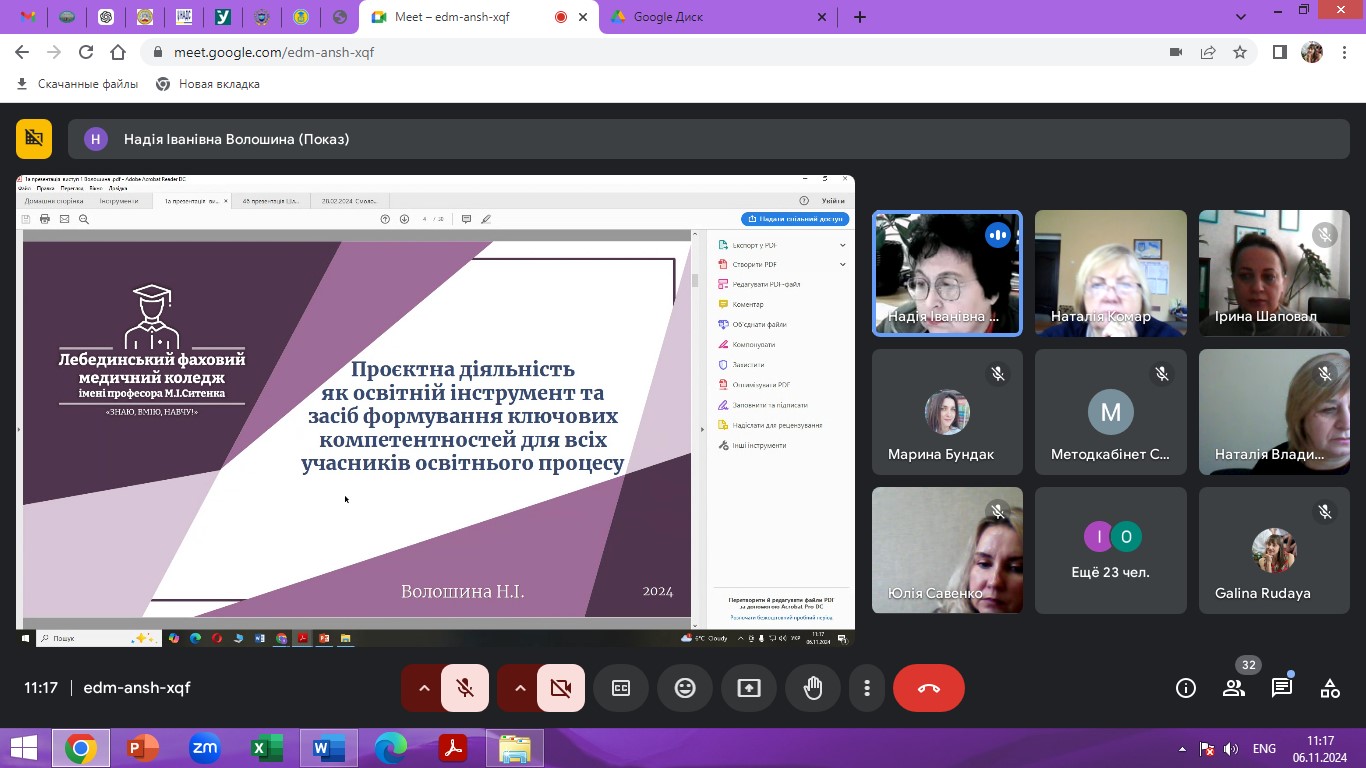Screen dimensions: 1366x768
Task: Raise hand in the meeting
Action: 813,688
